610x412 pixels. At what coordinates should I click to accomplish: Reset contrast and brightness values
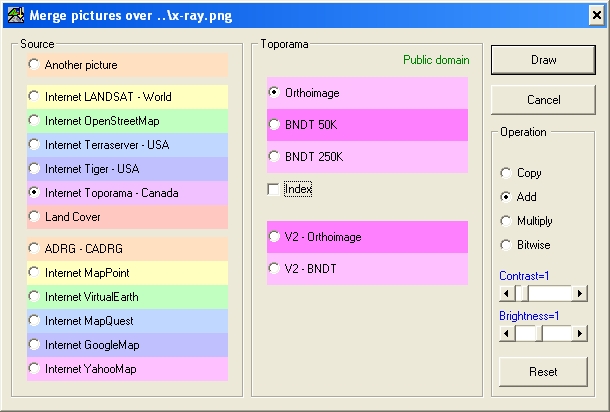543,372
